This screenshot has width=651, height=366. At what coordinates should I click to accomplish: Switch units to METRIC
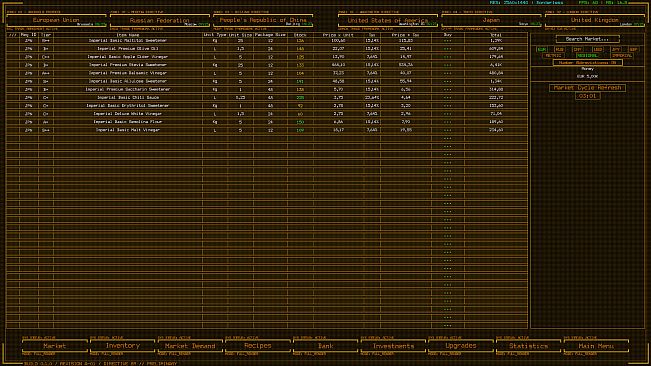click(x=553, y=56)
